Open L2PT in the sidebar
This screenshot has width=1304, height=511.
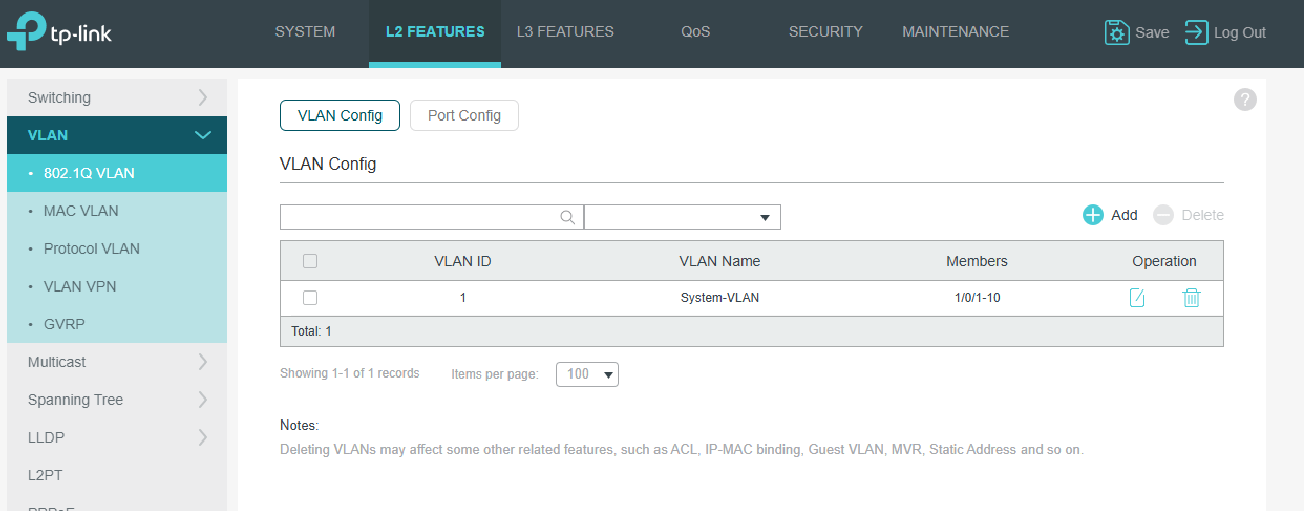click(117, 476)
